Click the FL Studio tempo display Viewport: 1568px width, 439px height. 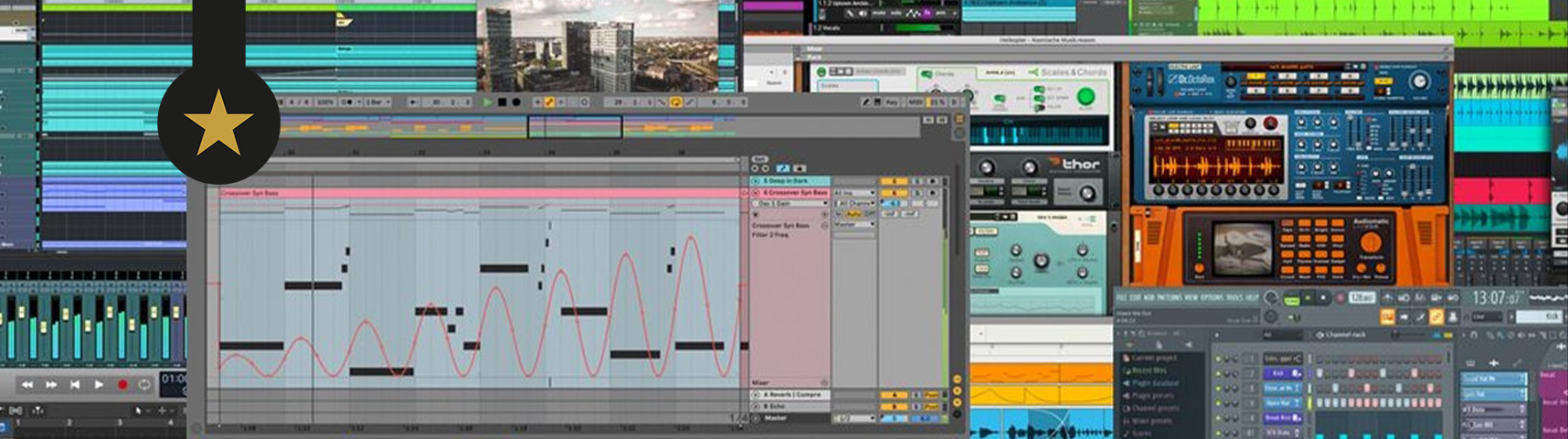(x=1361, y=297)
